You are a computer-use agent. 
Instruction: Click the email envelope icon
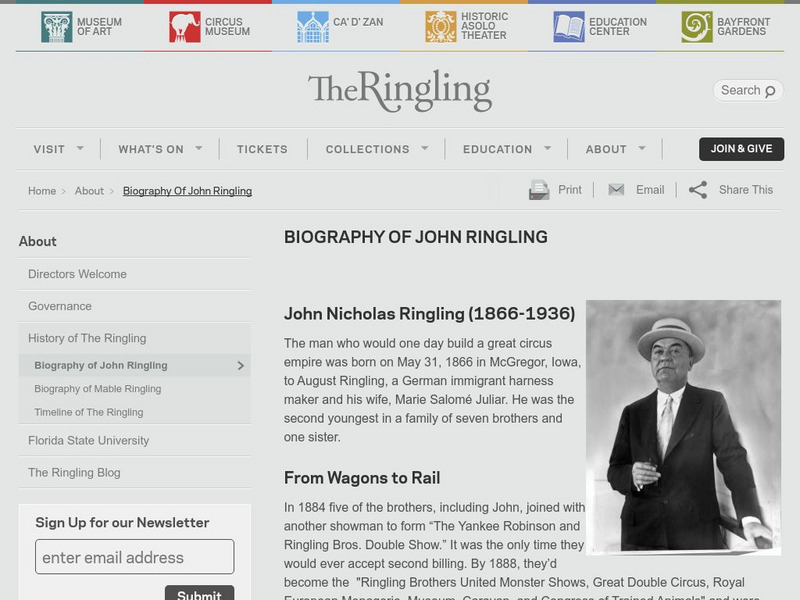pyautogui.click(x=616, y=190)
